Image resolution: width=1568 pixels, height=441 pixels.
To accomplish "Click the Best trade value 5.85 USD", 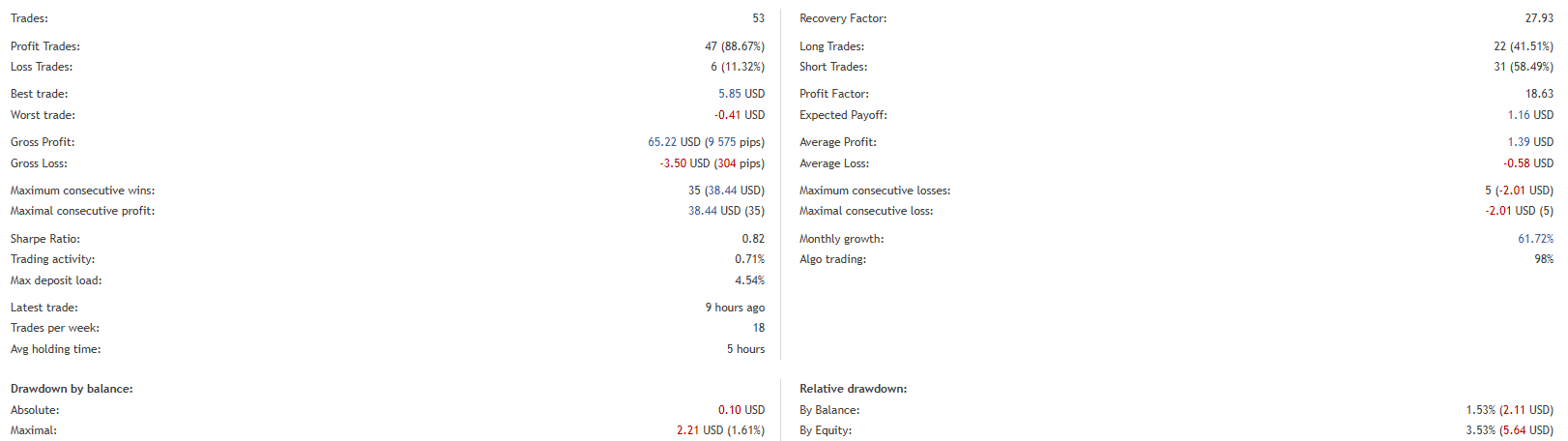I will click(740, 94).
